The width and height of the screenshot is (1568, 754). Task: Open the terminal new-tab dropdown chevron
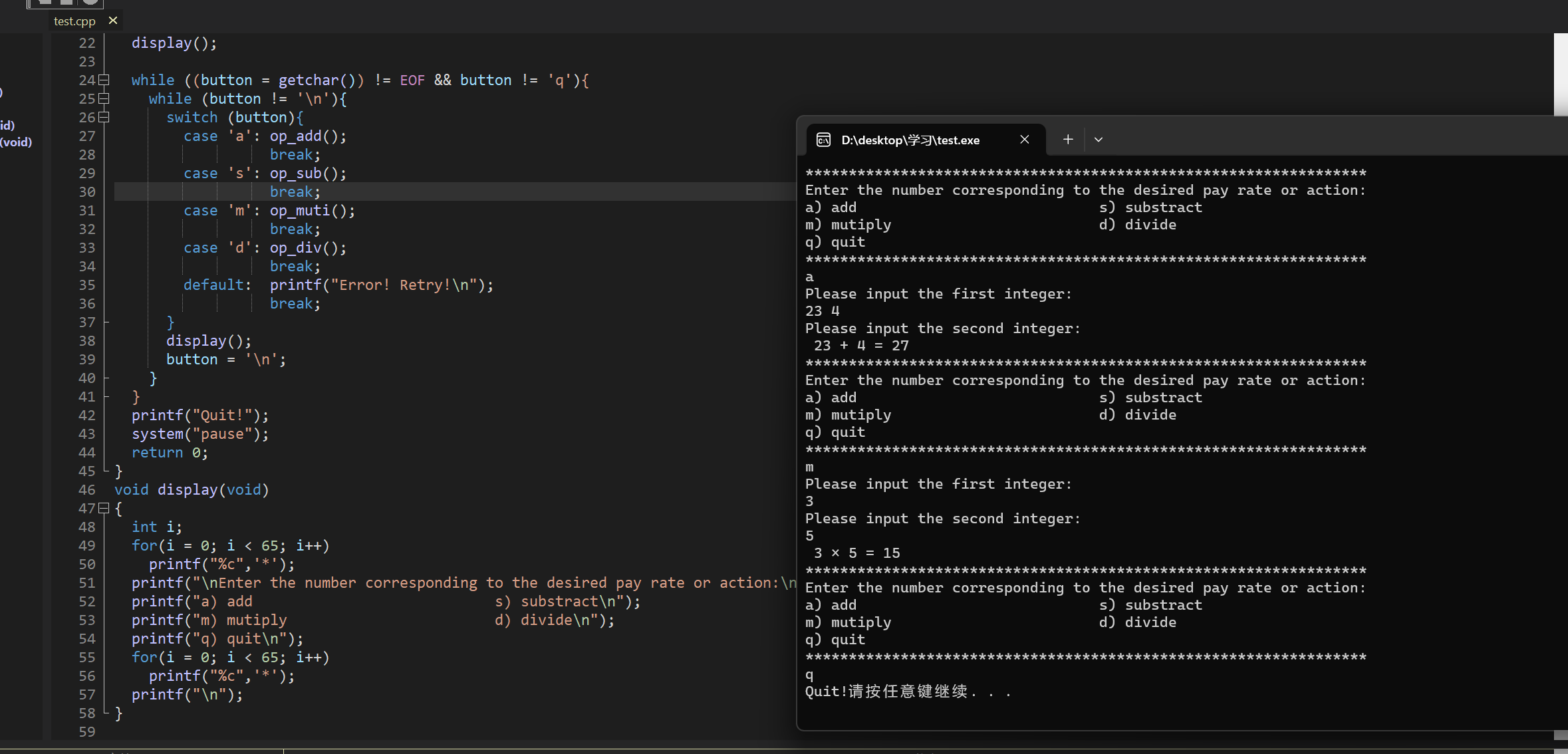click(1099, 140)
